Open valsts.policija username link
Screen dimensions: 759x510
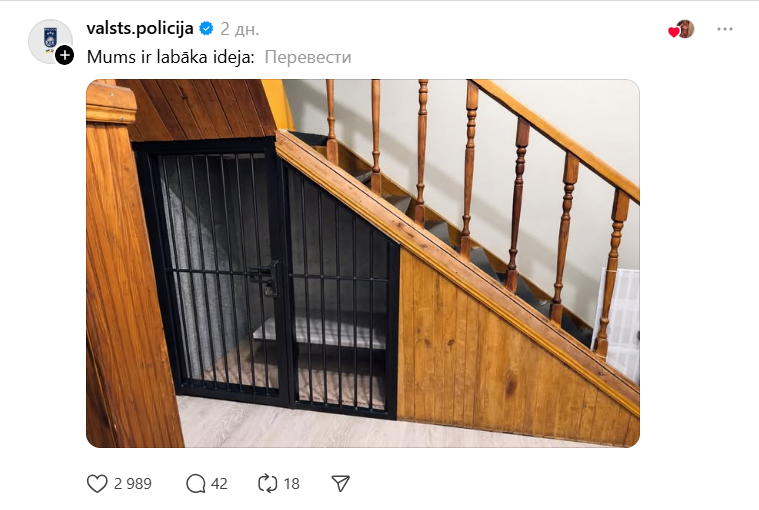coord(140,29)
